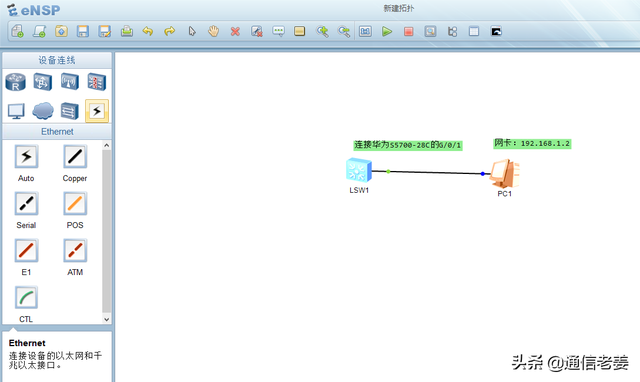
Task: Click the LSW1 device name text
Action: [x=359, y=190]
